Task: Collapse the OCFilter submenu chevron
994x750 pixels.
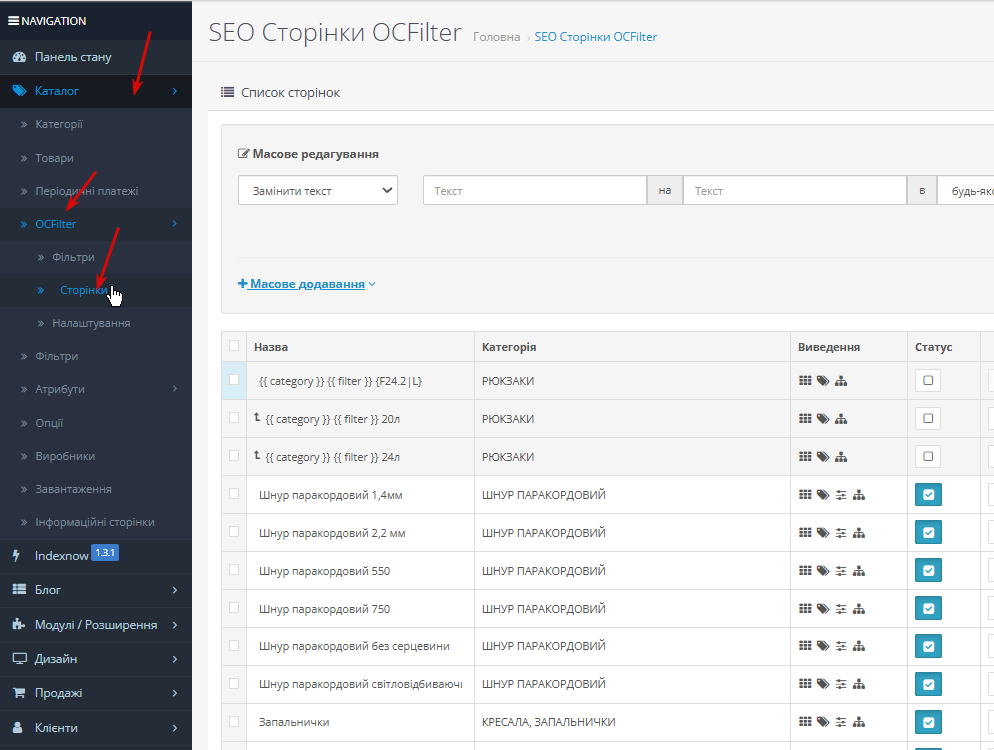Action: click(x=174, y=224)
